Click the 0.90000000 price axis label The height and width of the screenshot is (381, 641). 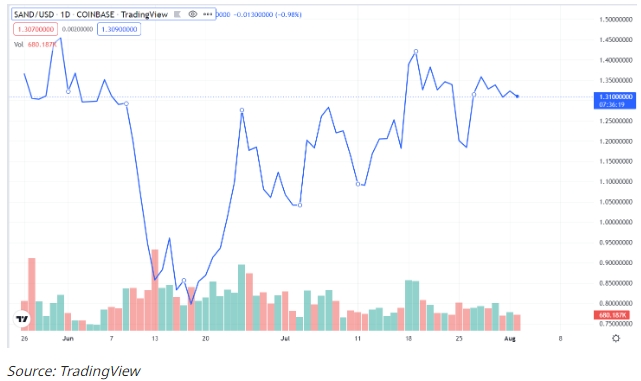coord(616,263)
